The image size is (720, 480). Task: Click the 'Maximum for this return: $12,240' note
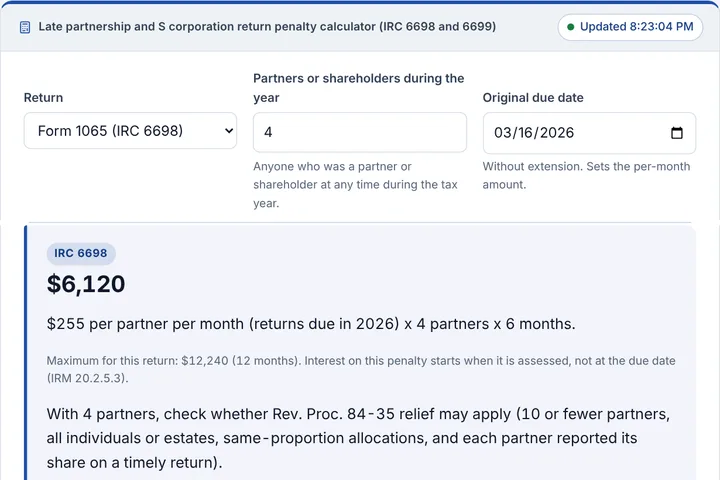pyautogui.click(x=361, y=369)
